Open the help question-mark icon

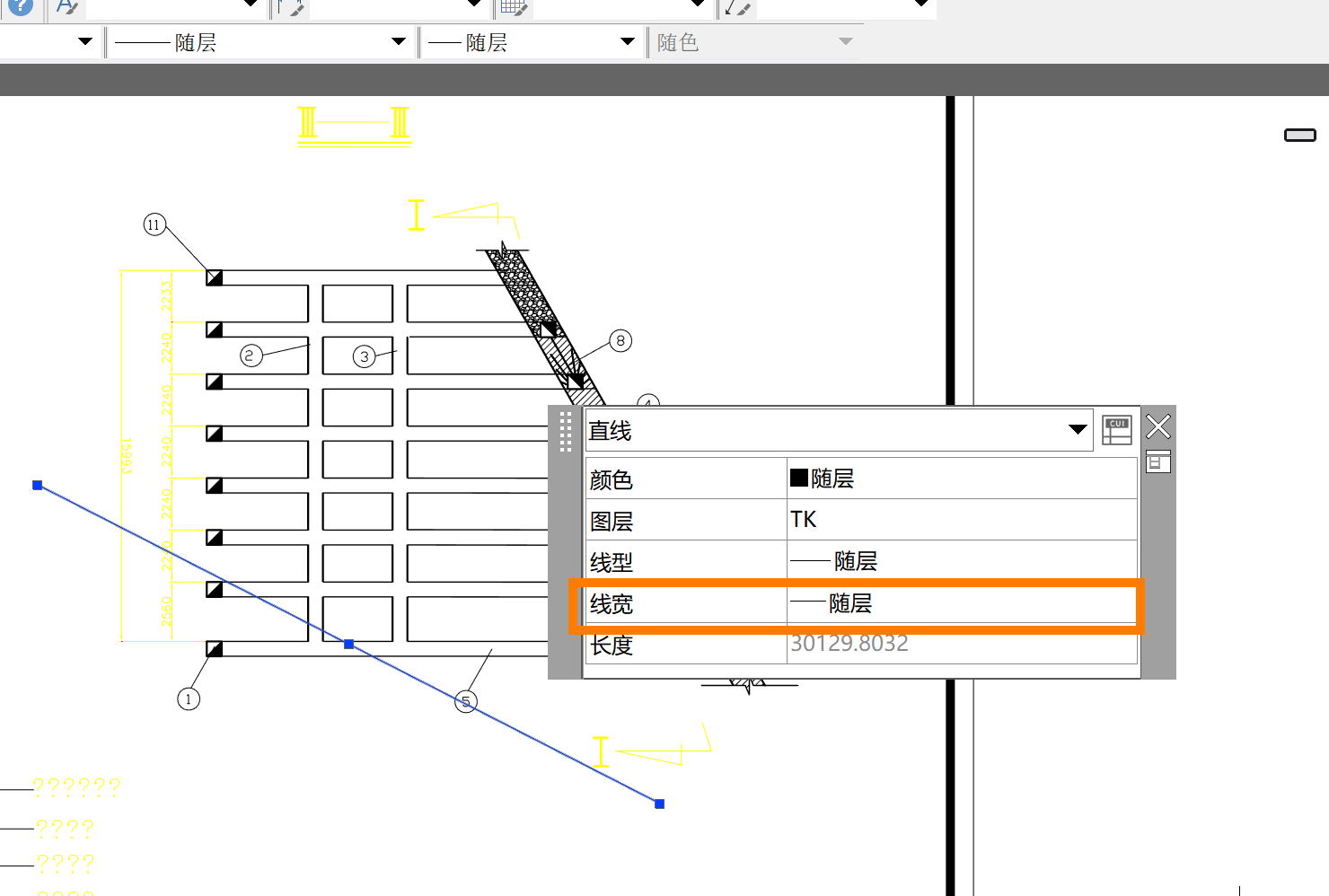coord(19,6)
